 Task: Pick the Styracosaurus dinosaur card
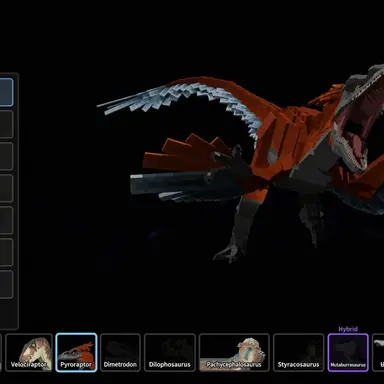298,352
